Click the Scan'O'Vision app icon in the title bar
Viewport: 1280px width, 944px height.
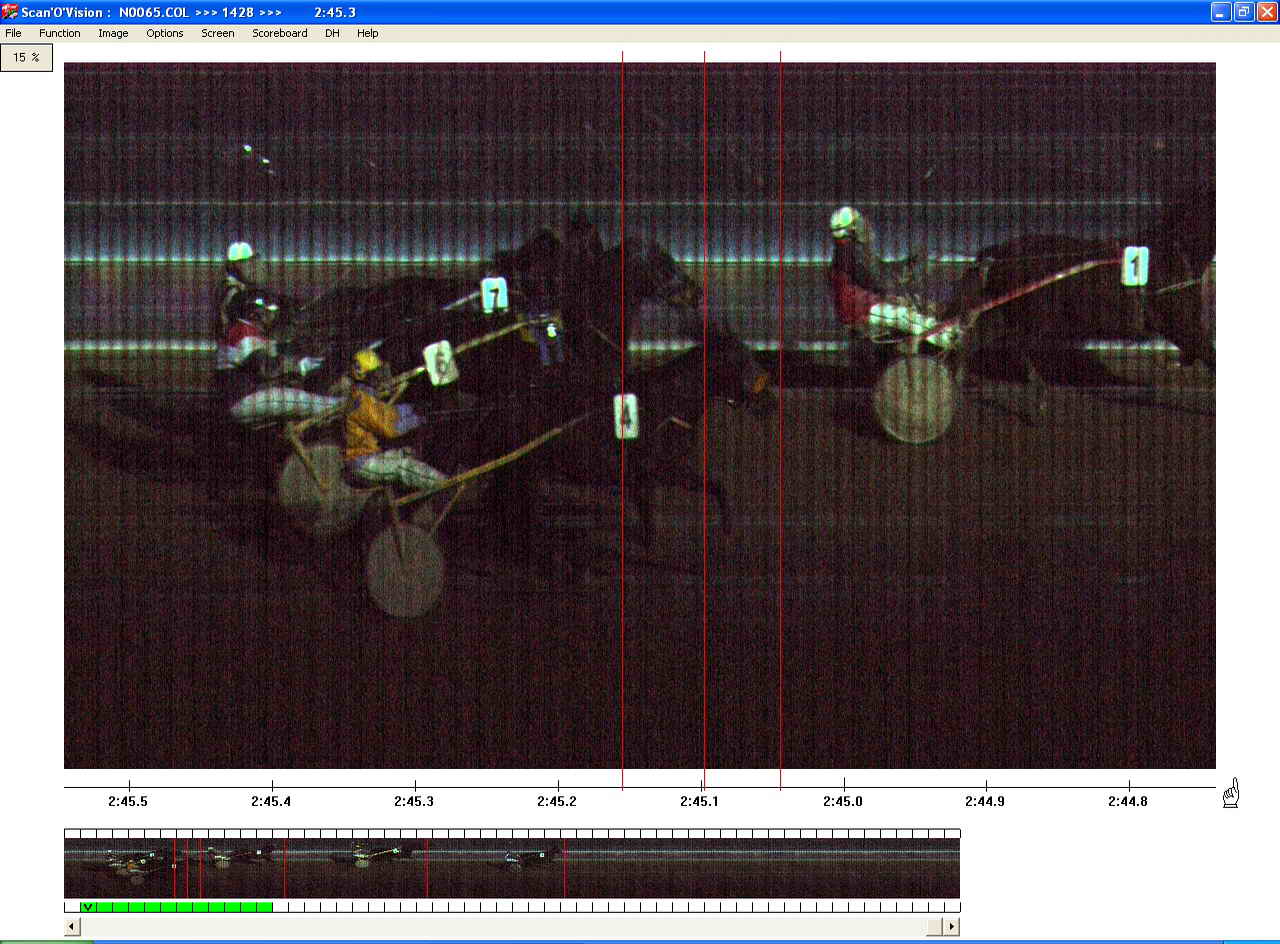10,12
